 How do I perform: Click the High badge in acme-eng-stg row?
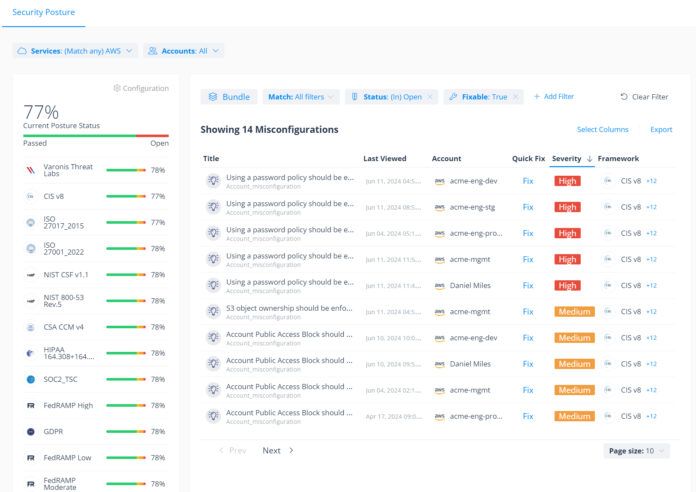pyautogui.click(x=567, y=207)
